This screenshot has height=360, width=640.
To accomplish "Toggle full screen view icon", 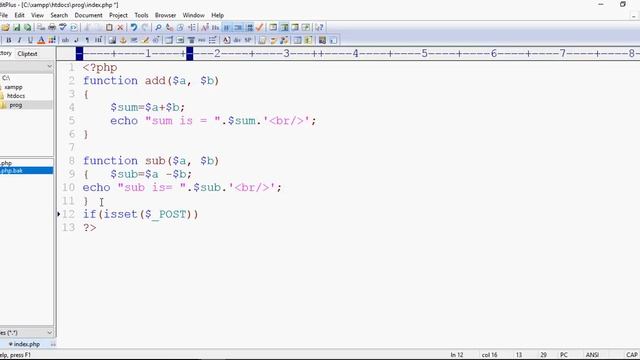I will [306, 27].
